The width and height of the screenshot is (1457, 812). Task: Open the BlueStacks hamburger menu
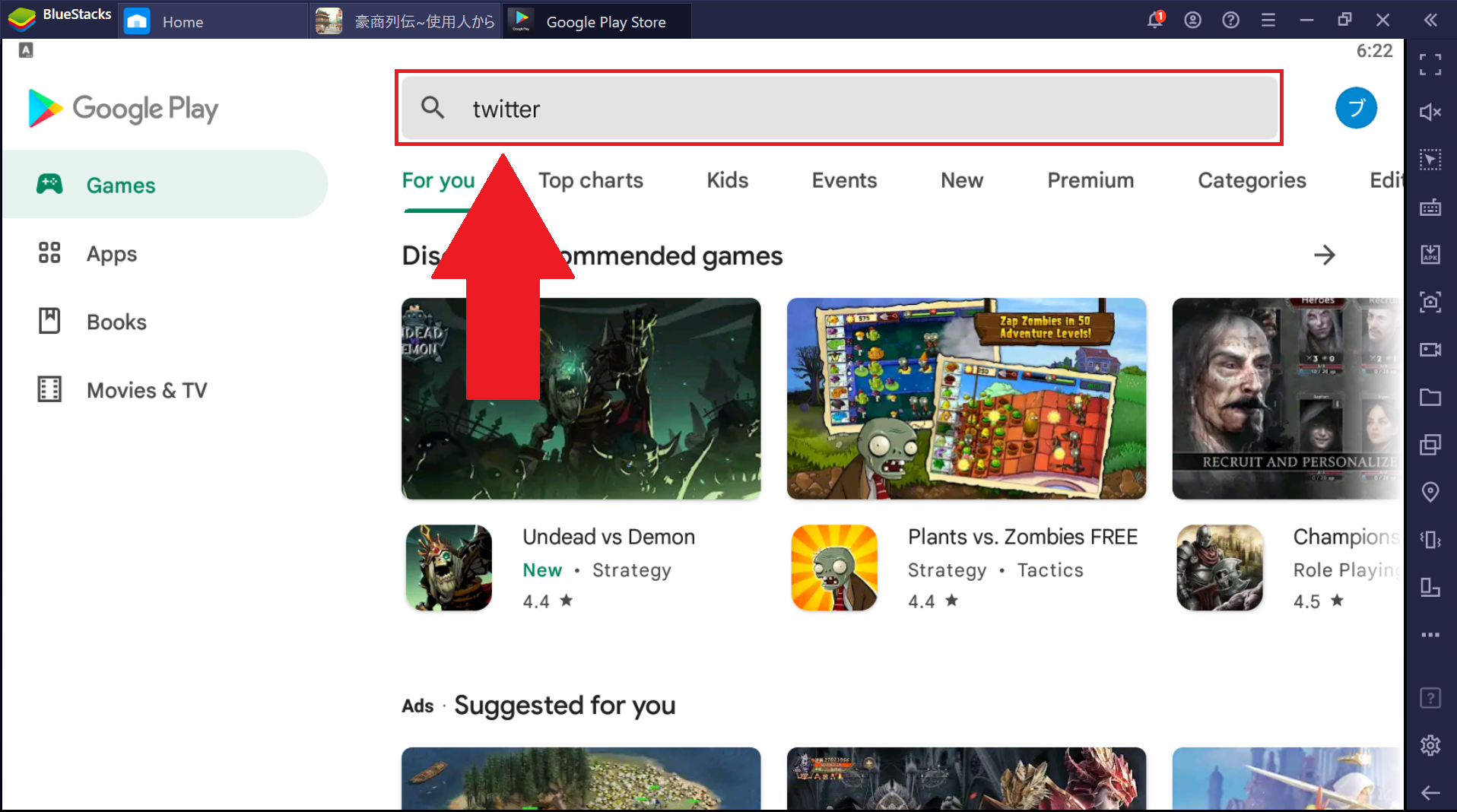pyautogui.click(x=1268, y=20)
